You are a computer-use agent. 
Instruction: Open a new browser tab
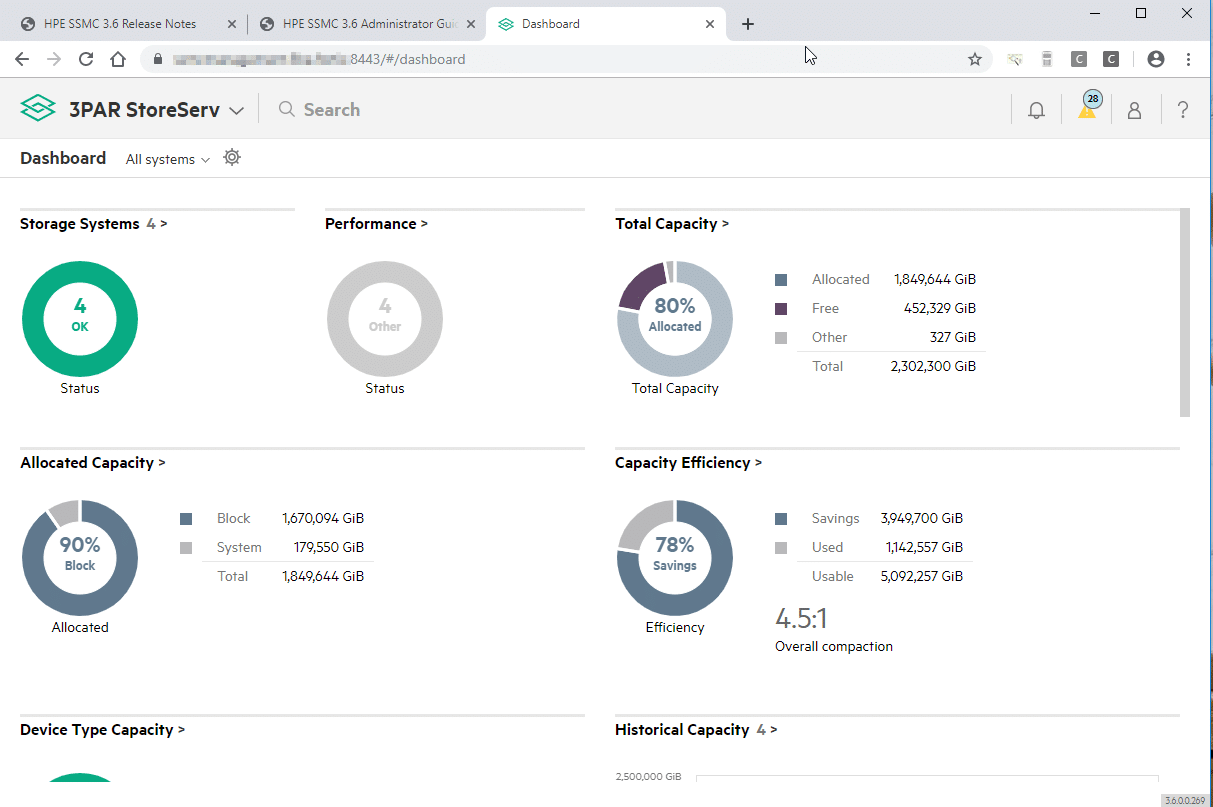tap(748, 24)
